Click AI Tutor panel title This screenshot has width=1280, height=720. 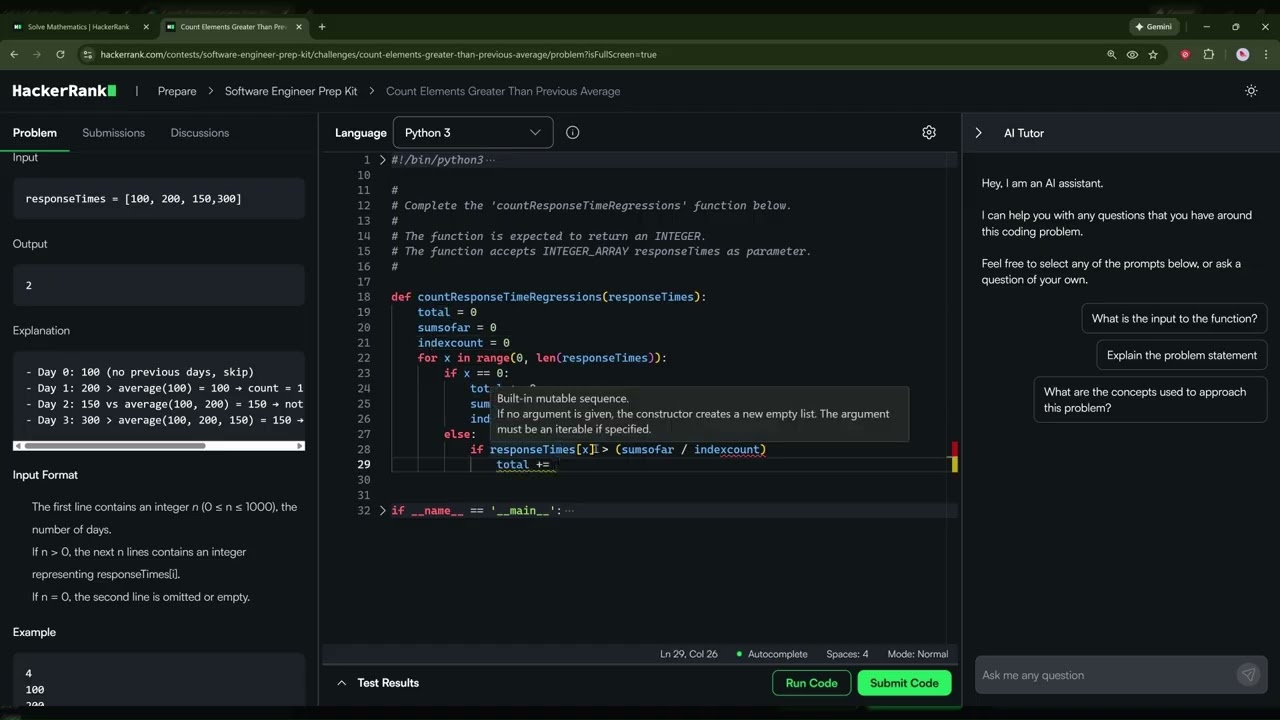(1024, 133)
